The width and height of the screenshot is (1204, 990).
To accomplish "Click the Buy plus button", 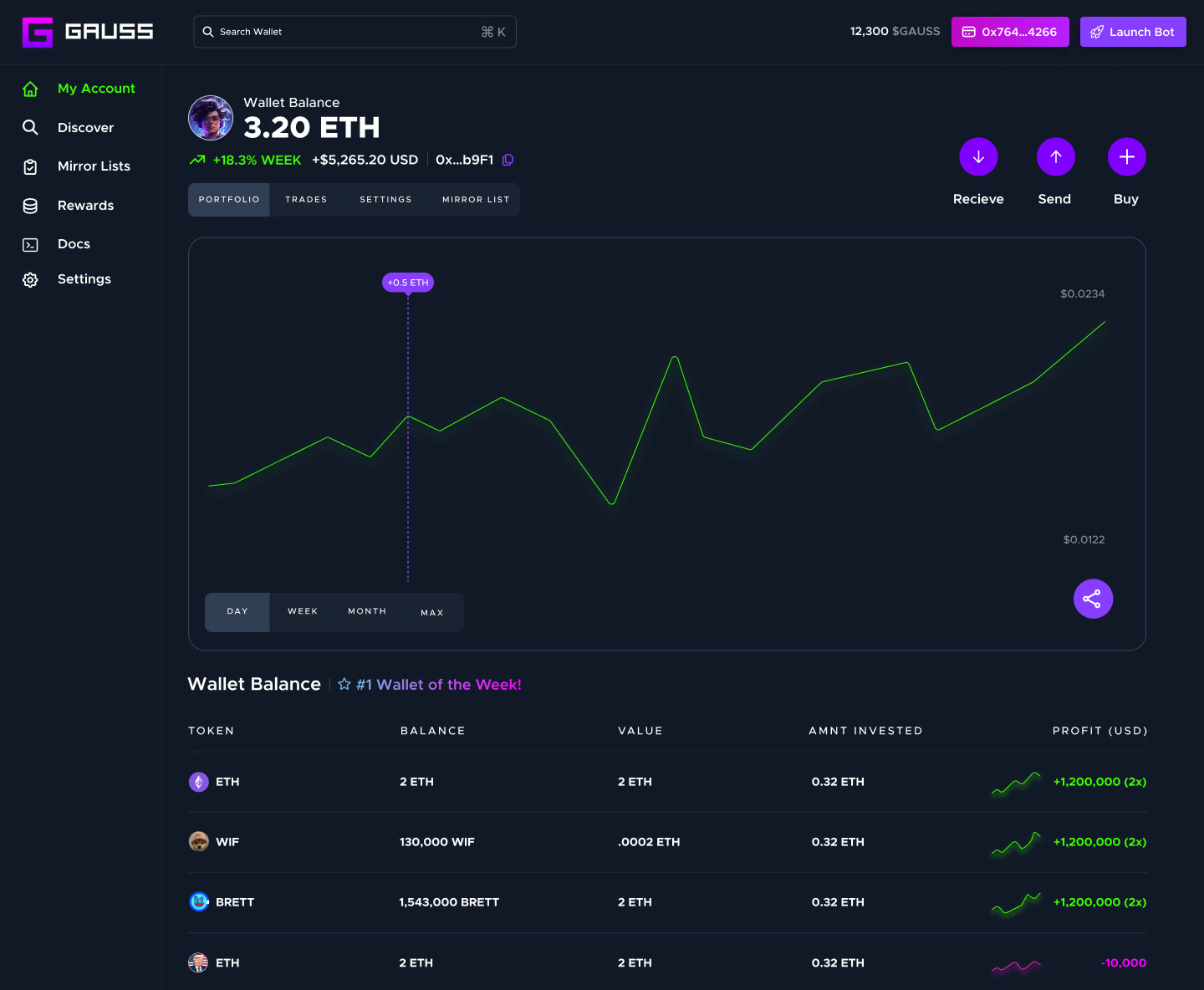I will point(1127,157).
